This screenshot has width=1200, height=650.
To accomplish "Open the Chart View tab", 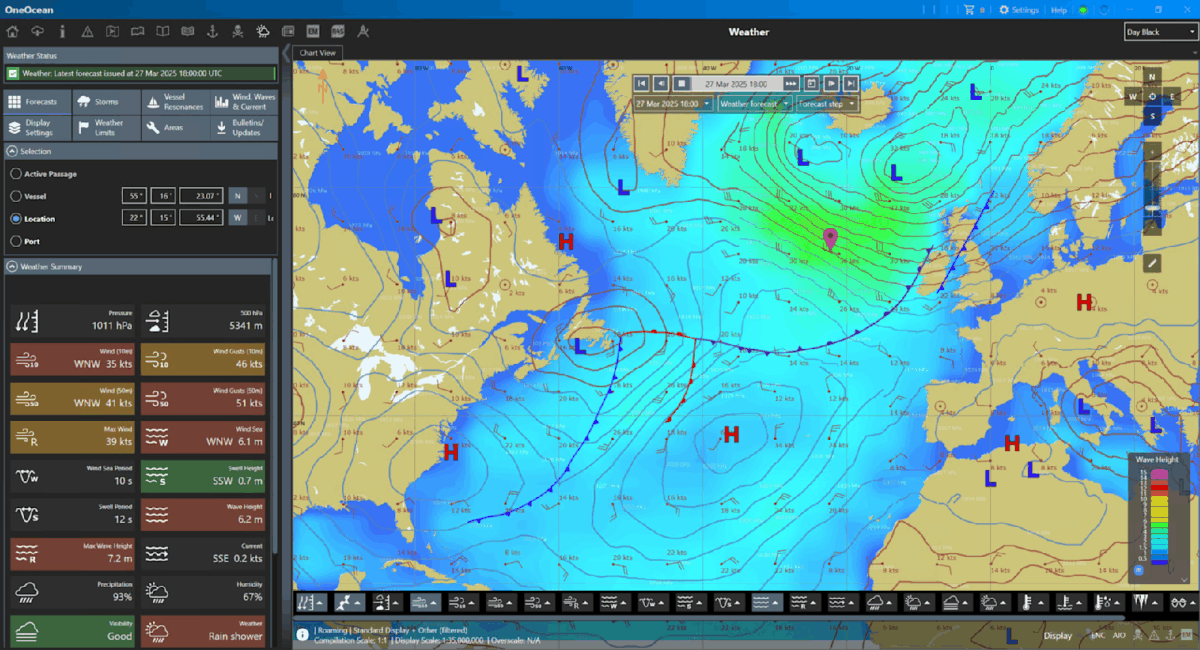I will tap(319, 53).
